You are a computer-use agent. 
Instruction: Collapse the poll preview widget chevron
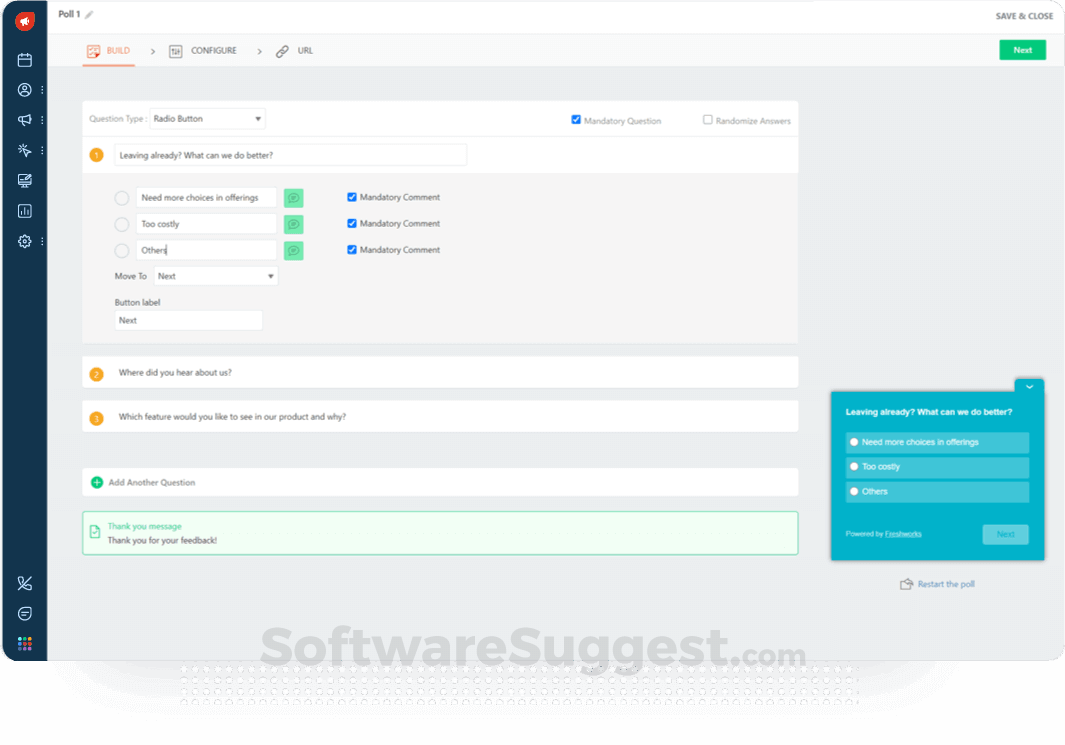(1029, 387)
